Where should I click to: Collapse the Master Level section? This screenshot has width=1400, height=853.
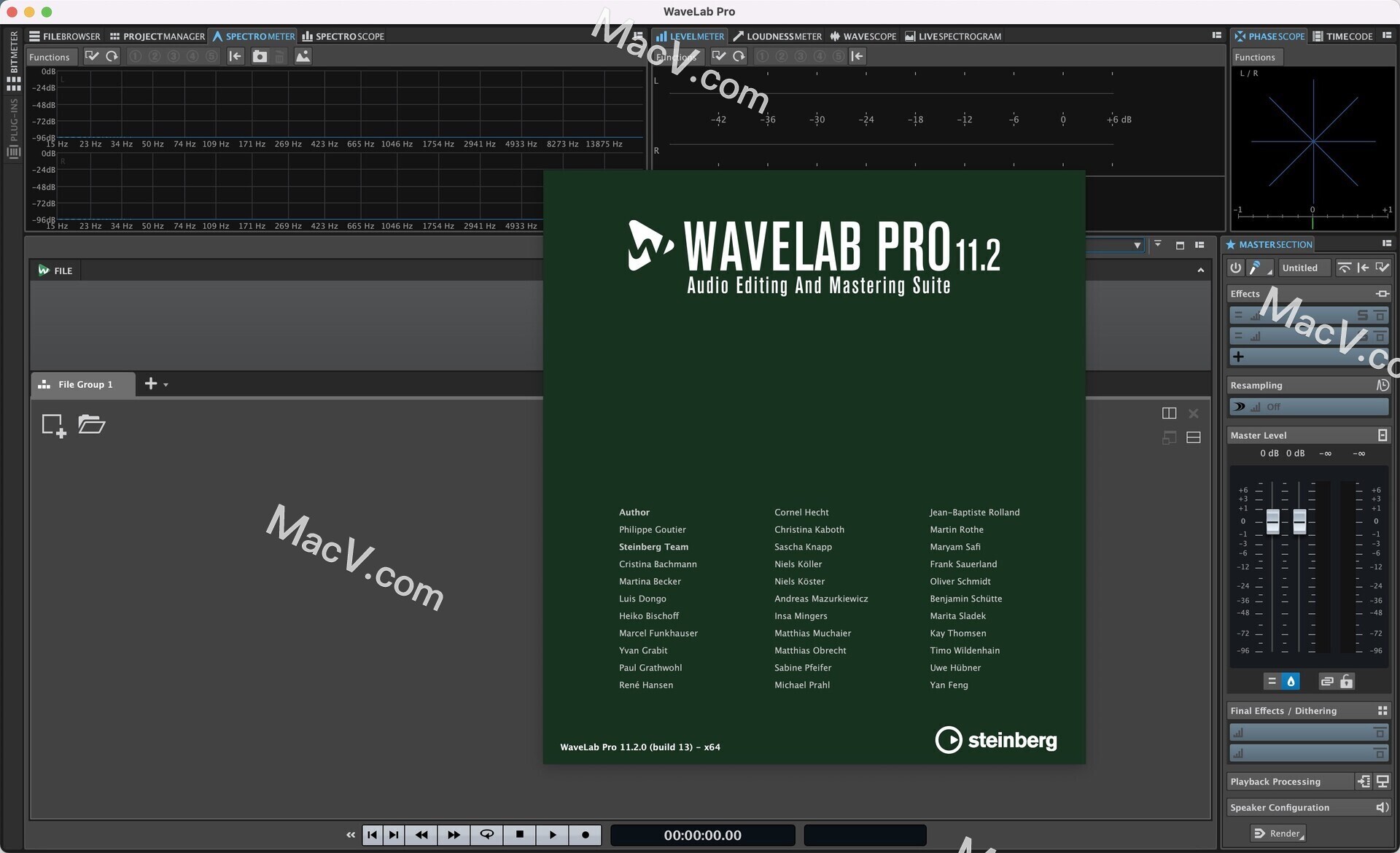pyautogui.click(x=1382, y=435)
